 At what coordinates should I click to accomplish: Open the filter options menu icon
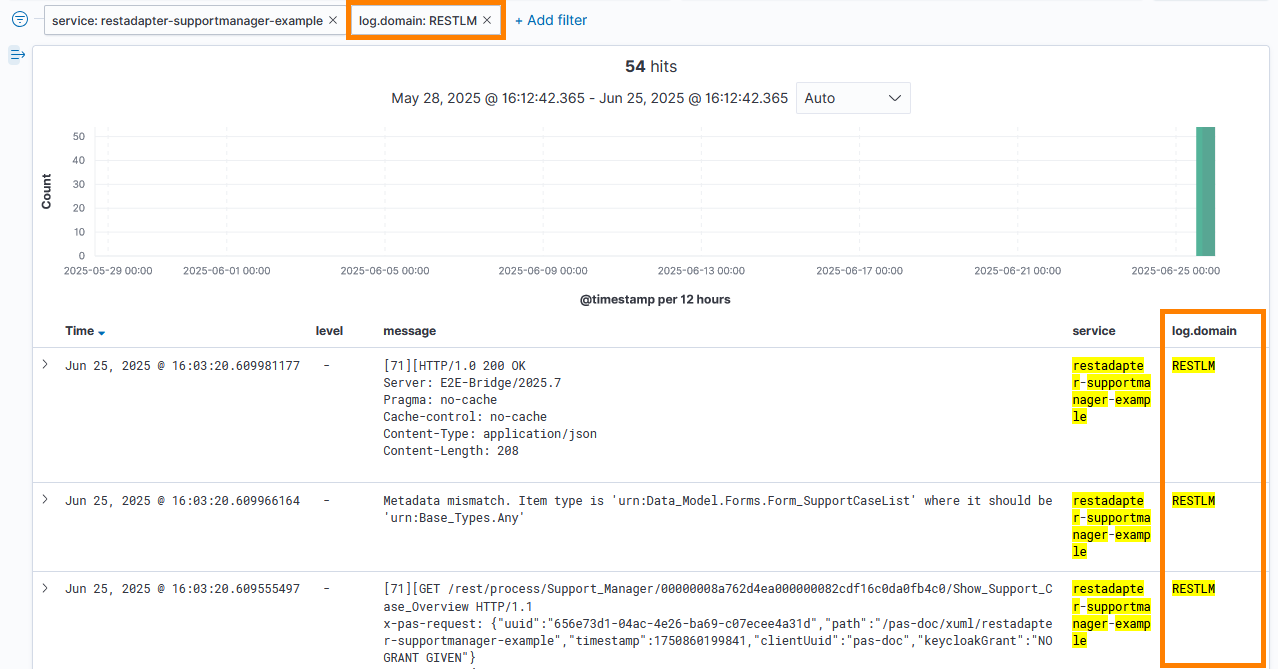tap(19, 20)
